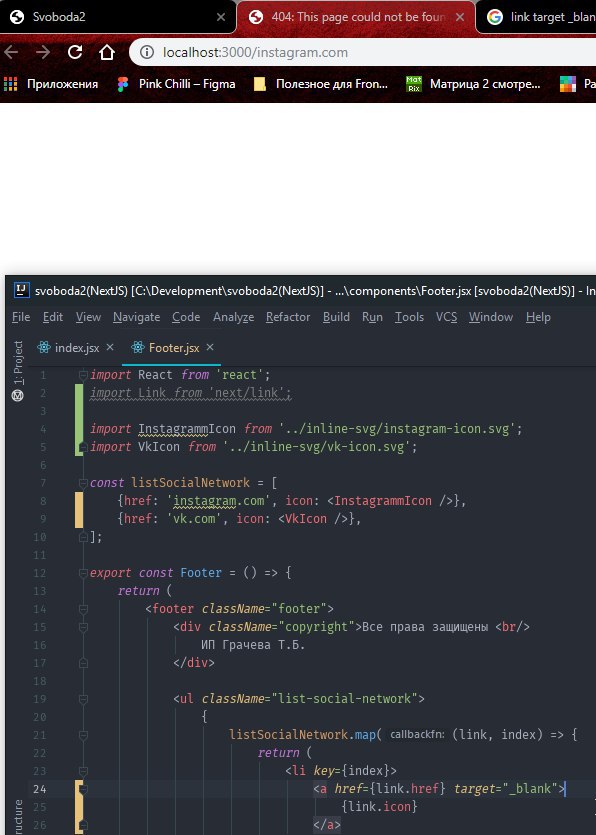Collapse the copyright div fold at line 15
Image resolution: width=596 pixels, height=835 pixels.
83,627
